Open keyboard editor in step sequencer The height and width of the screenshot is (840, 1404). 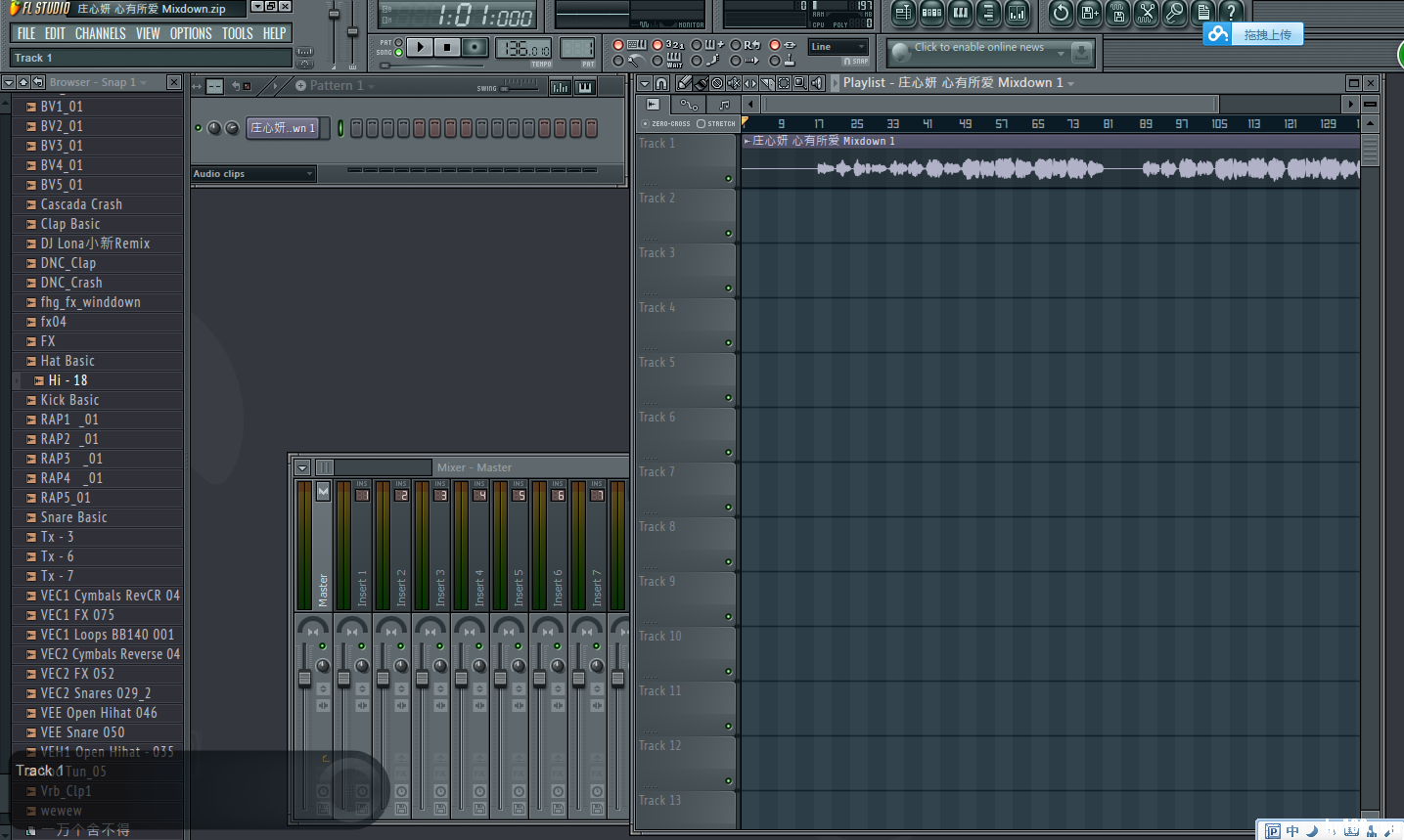585,87
